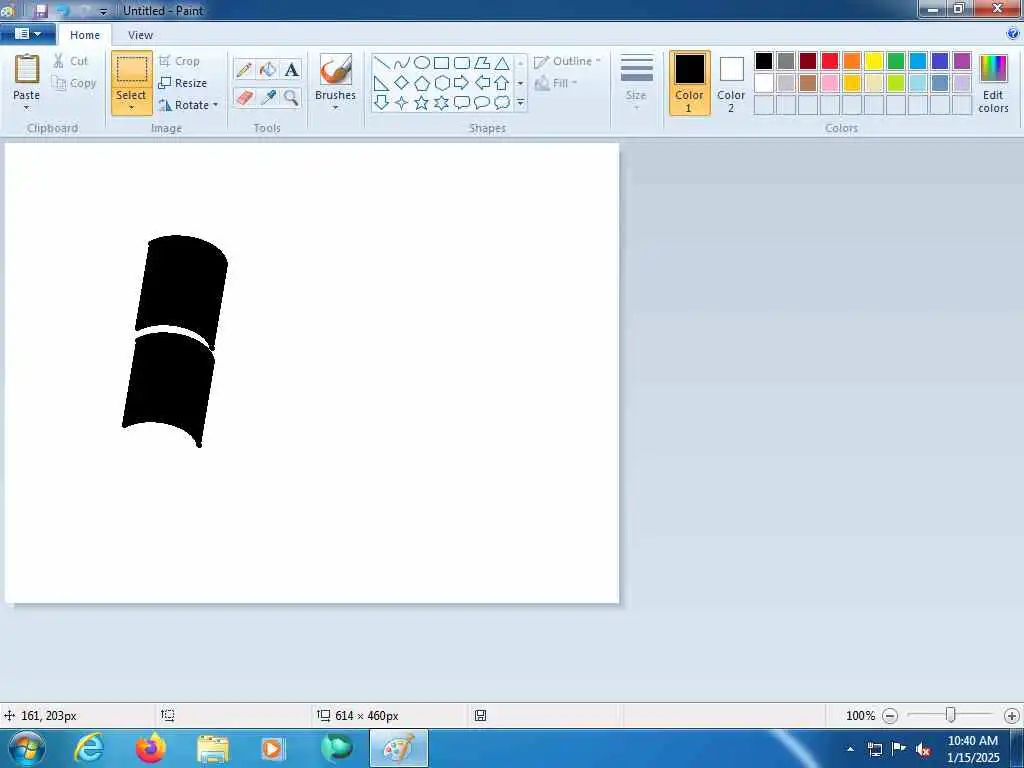Choose the Six-point star shape

pos(441,103)
